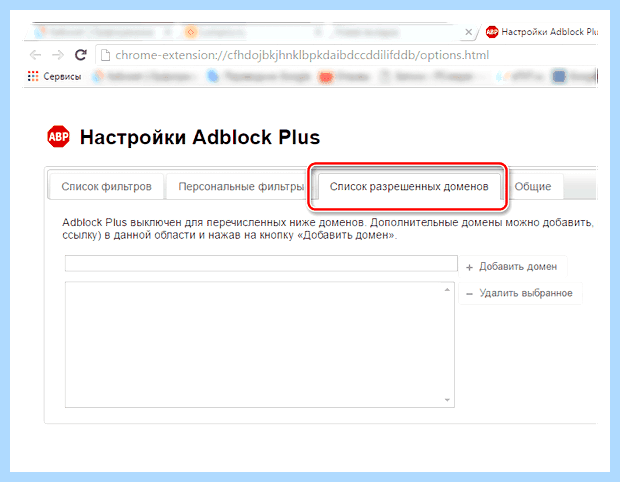Image resolution: width=620 pixels, height=482 pixels.
Task: Open the Общие tab
Action: coord(533,186)
